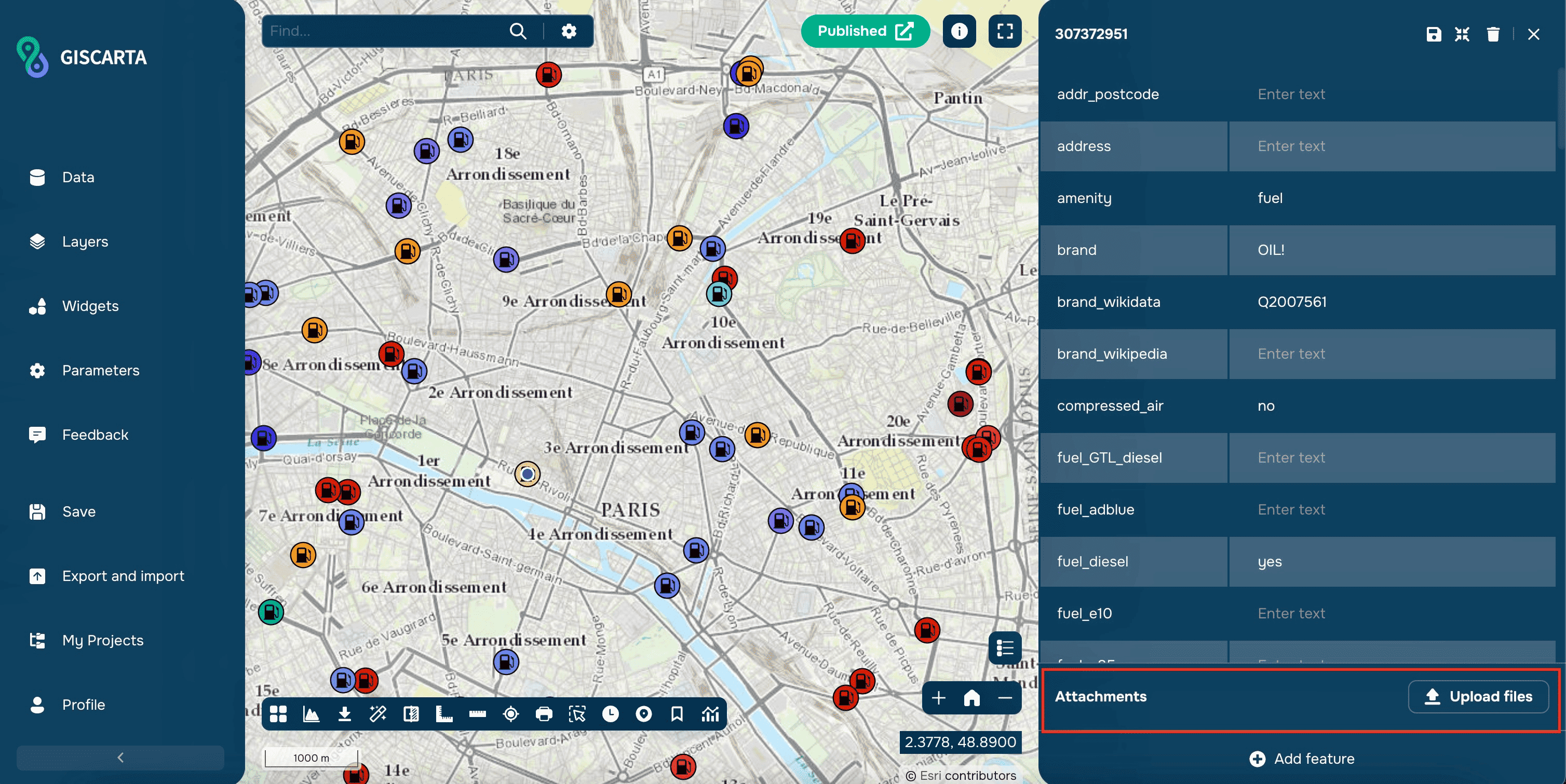The image size is (1566, 784).
Task: Click the print map icon
Action: (544, 713)
